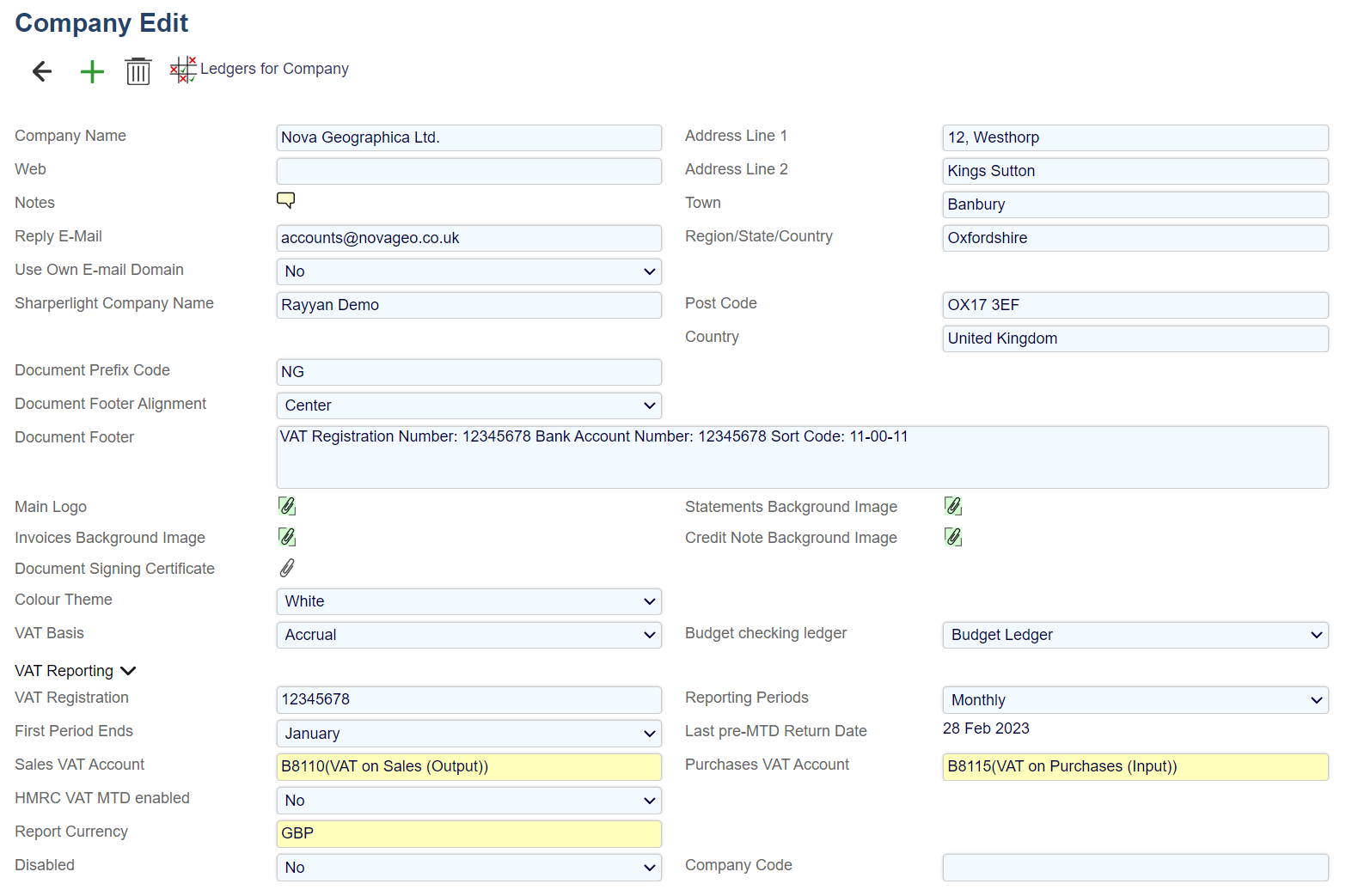
Task: Open the Reporting Periods dropdown
Action: [x=1135, y=700]
